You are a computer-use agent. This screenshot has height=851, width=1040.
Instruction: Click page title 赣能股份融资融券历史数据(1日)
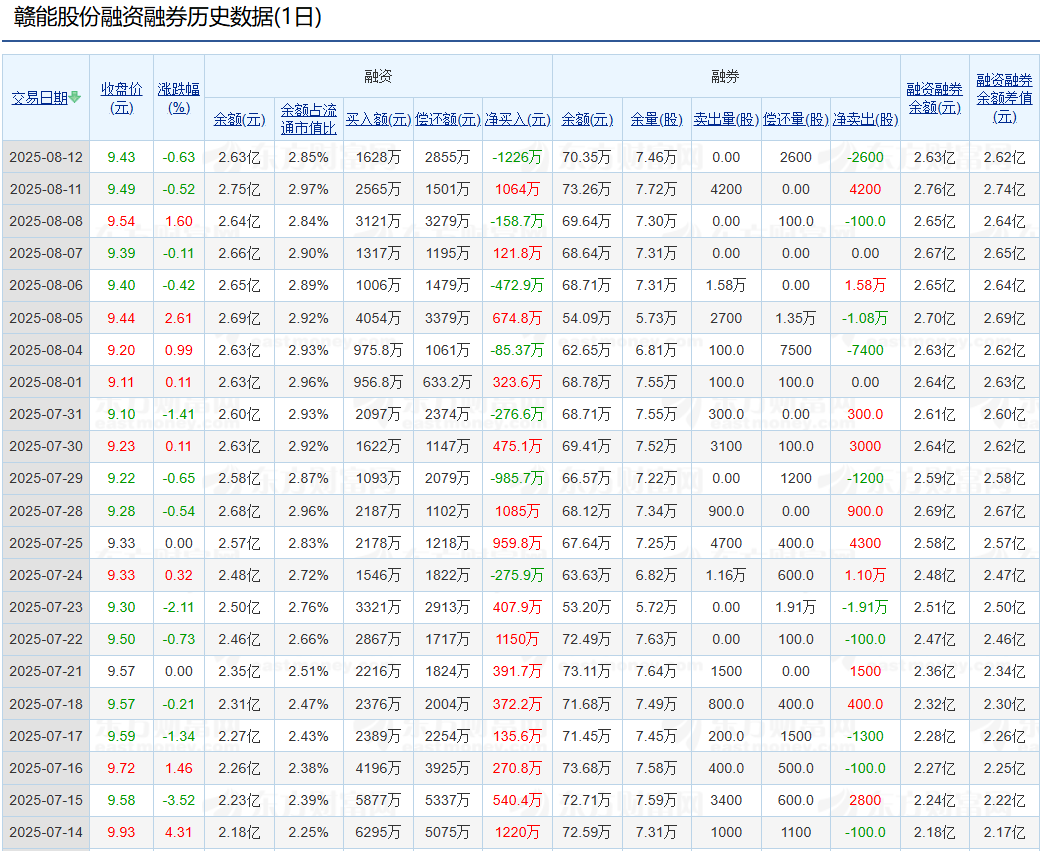pos(167,17)
